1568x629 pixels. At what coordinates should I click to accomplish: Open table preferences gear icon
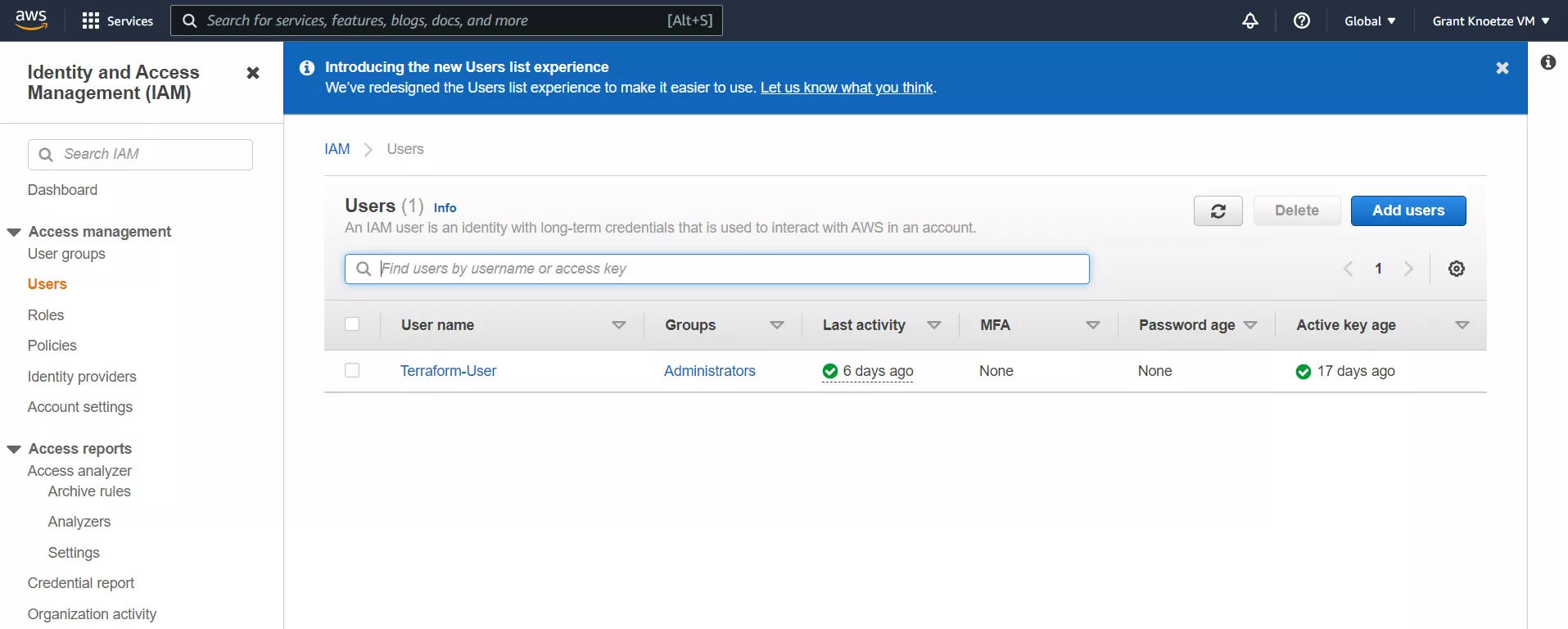click(1456, 269)
